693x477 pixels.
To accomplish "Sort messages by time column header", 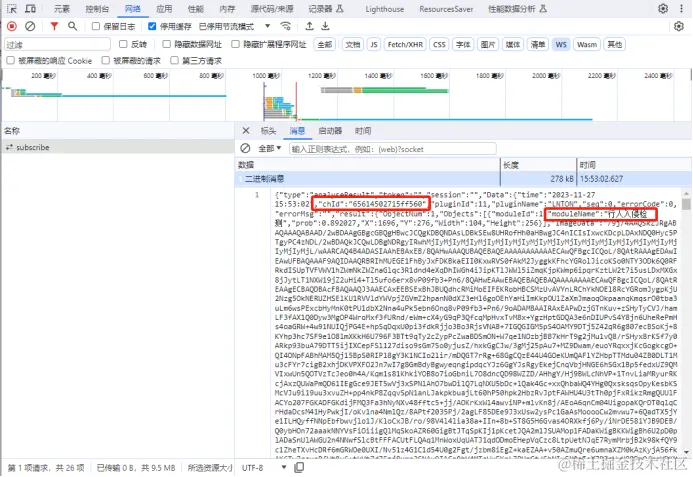I will [634, 164].
